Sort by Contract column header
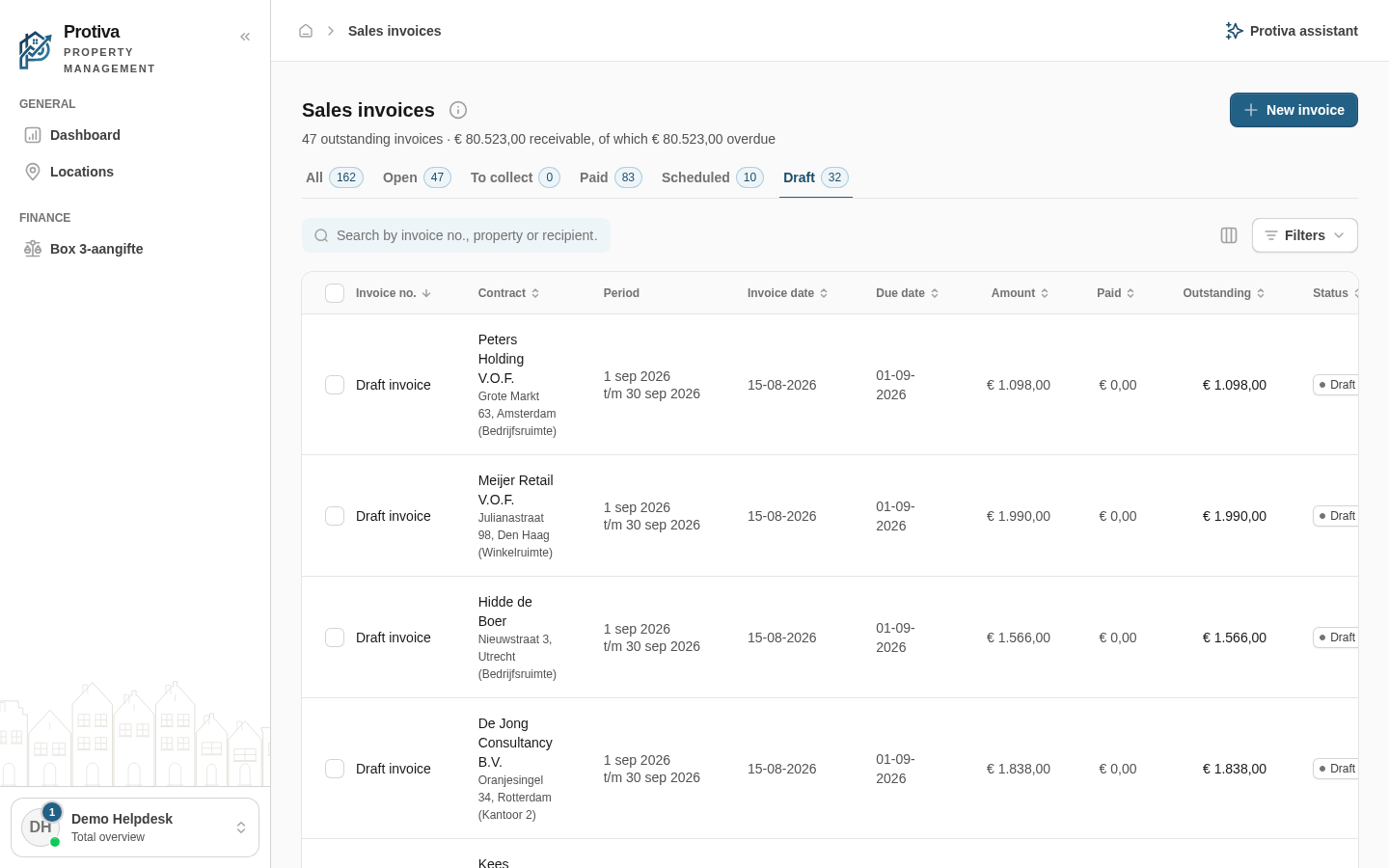The width and height of the screenshot is (1389, 868). click(x=508, y=293)
